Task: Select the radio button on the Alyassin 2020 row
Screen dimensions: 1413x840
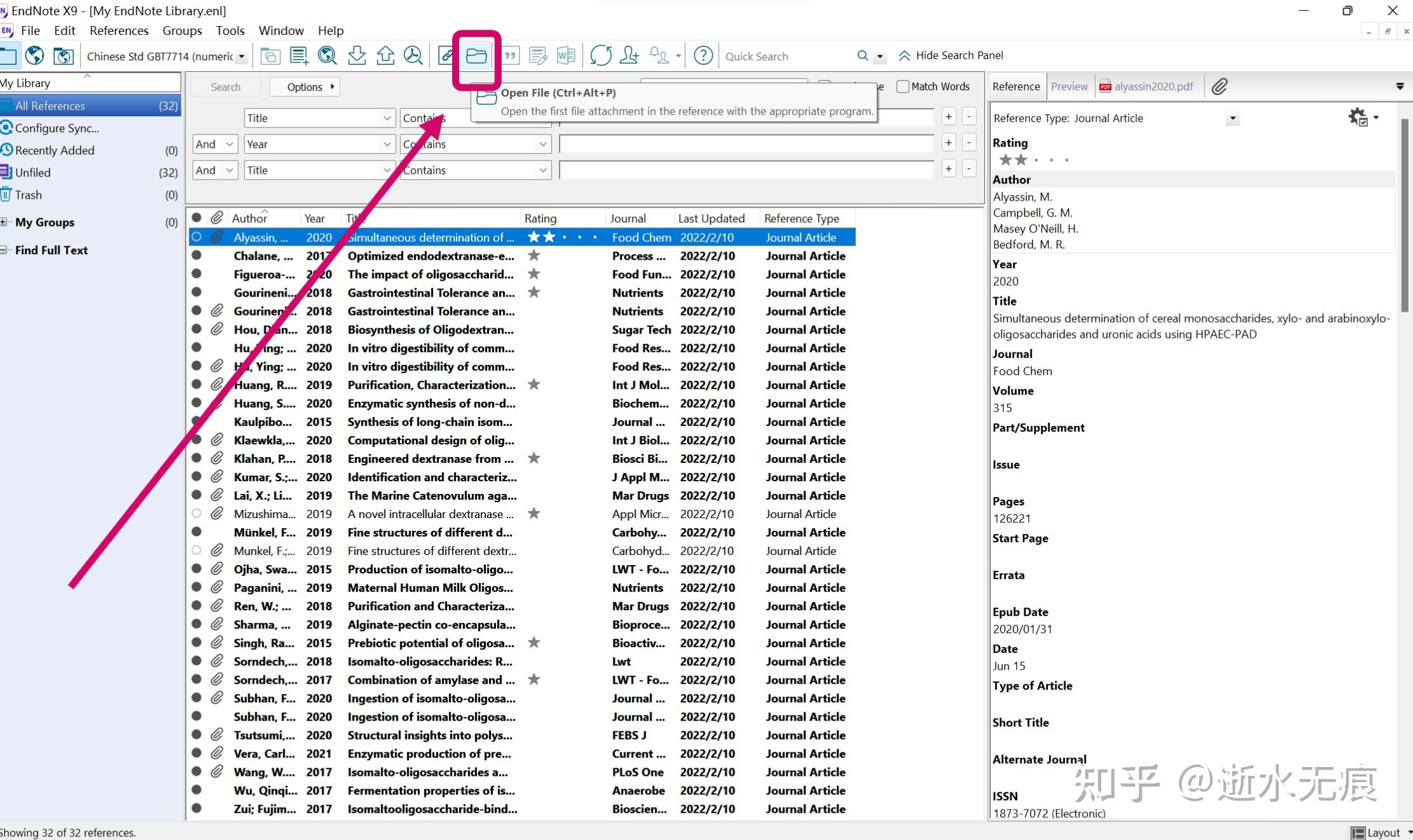Action: tap(196, 237)
